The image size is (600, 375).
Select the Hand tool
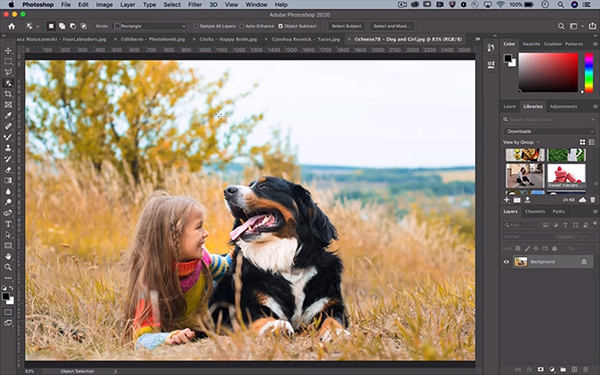(x=8, y=256)
